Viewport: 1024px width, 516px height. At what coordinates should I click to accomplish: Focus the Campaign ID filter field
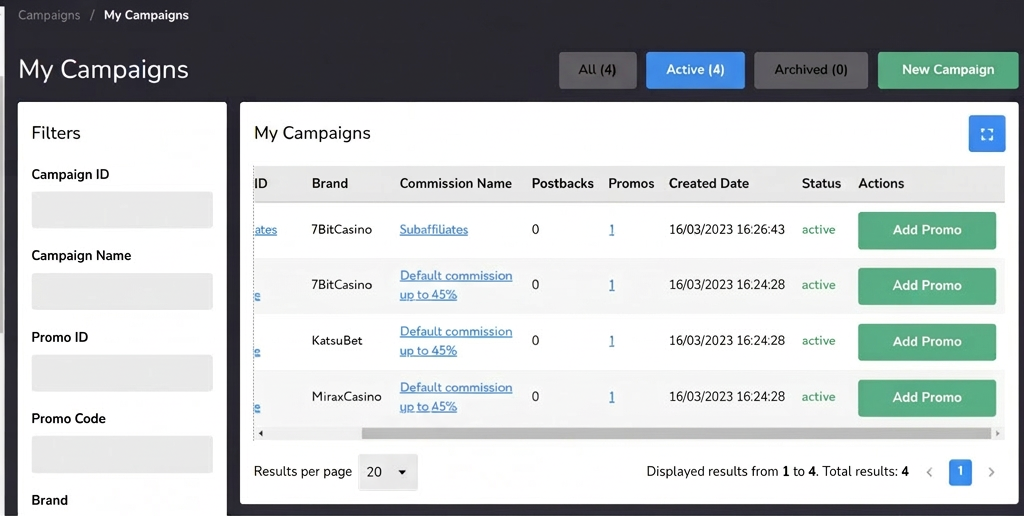point(122,210)
